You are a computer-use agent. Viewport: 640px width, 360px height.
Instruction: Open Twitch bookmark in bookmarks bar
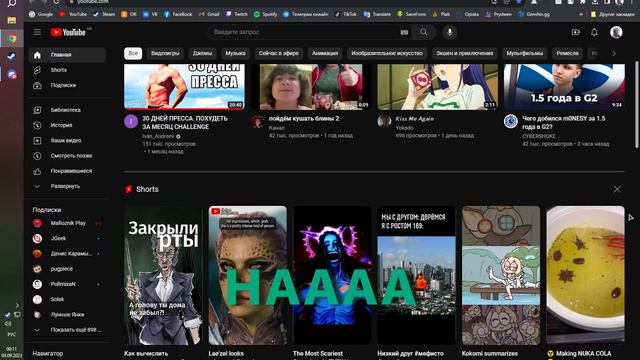tap(237, 14)
